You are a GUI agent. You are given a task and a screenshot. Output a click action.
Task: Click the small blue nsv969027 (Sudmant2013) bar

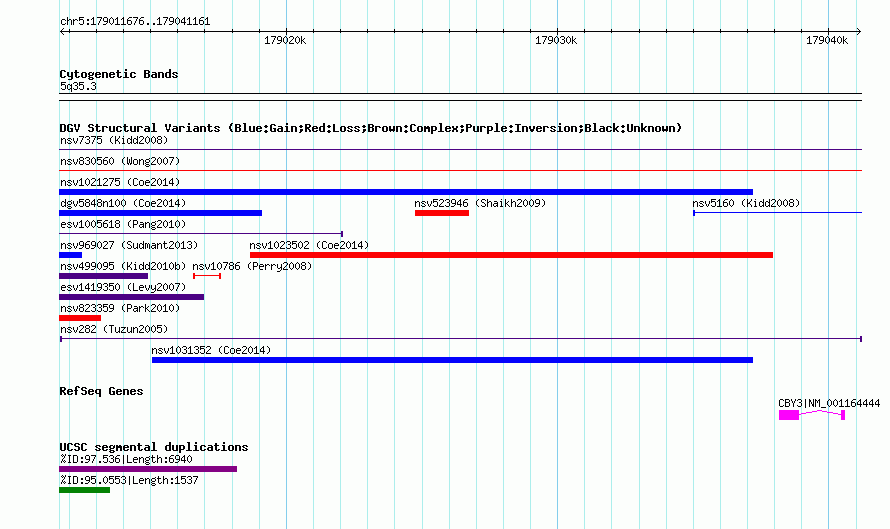click(70, 255)
